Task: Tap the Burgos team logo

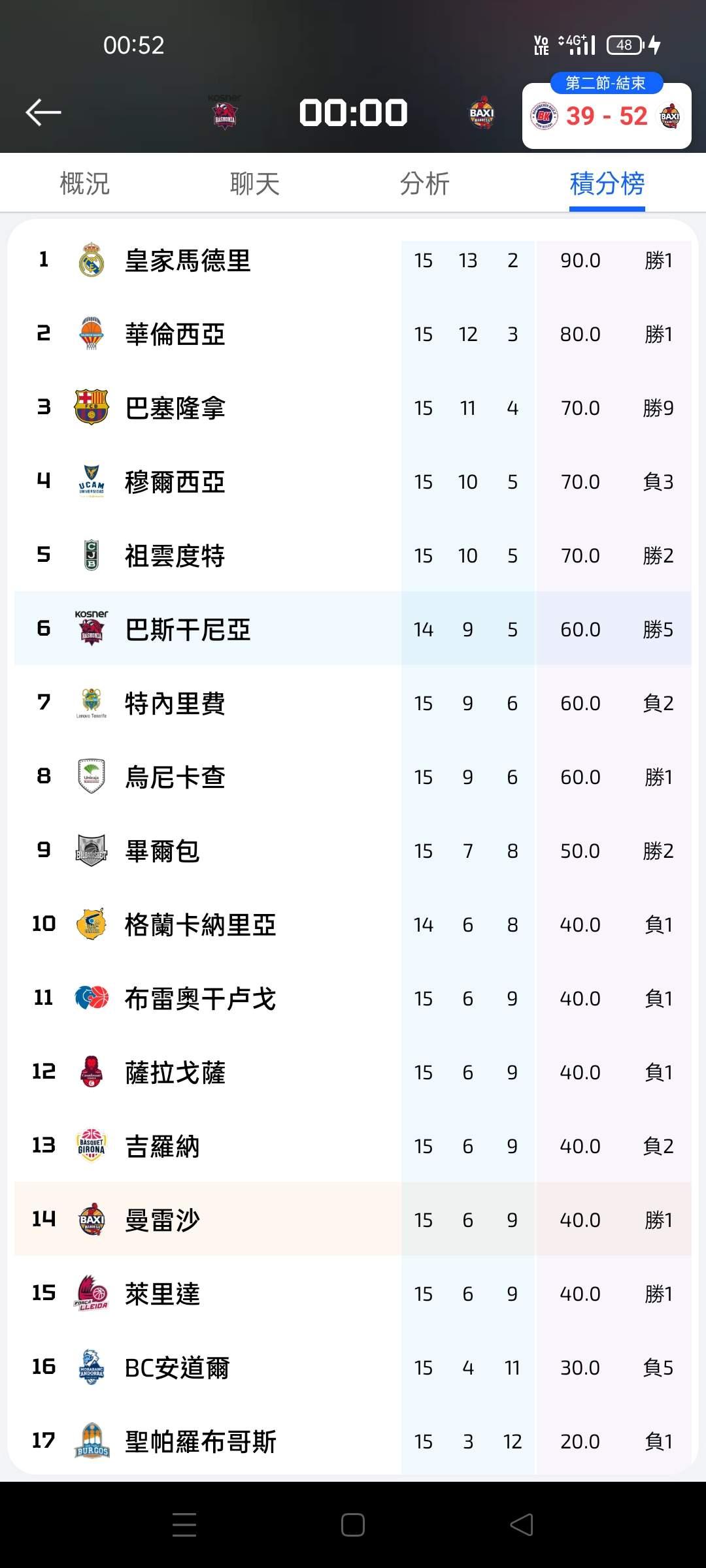Action: (x=92, y=1441)
